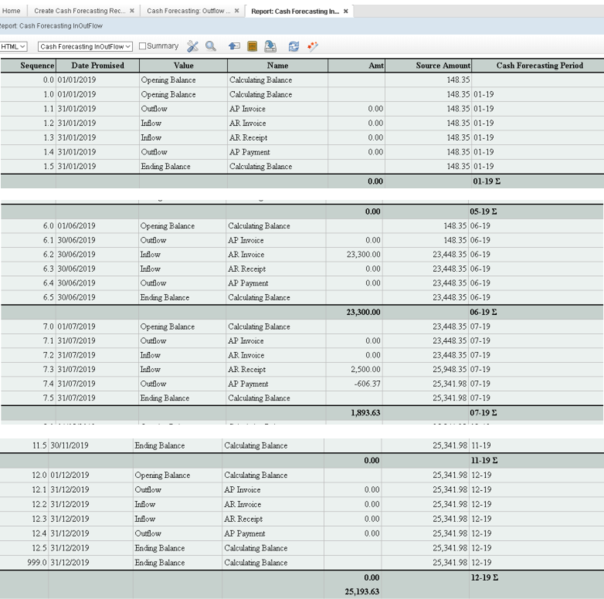The image size is (604, 599).
Task: Open the report wizard wand icon
Action: click(x=313, y=46)
